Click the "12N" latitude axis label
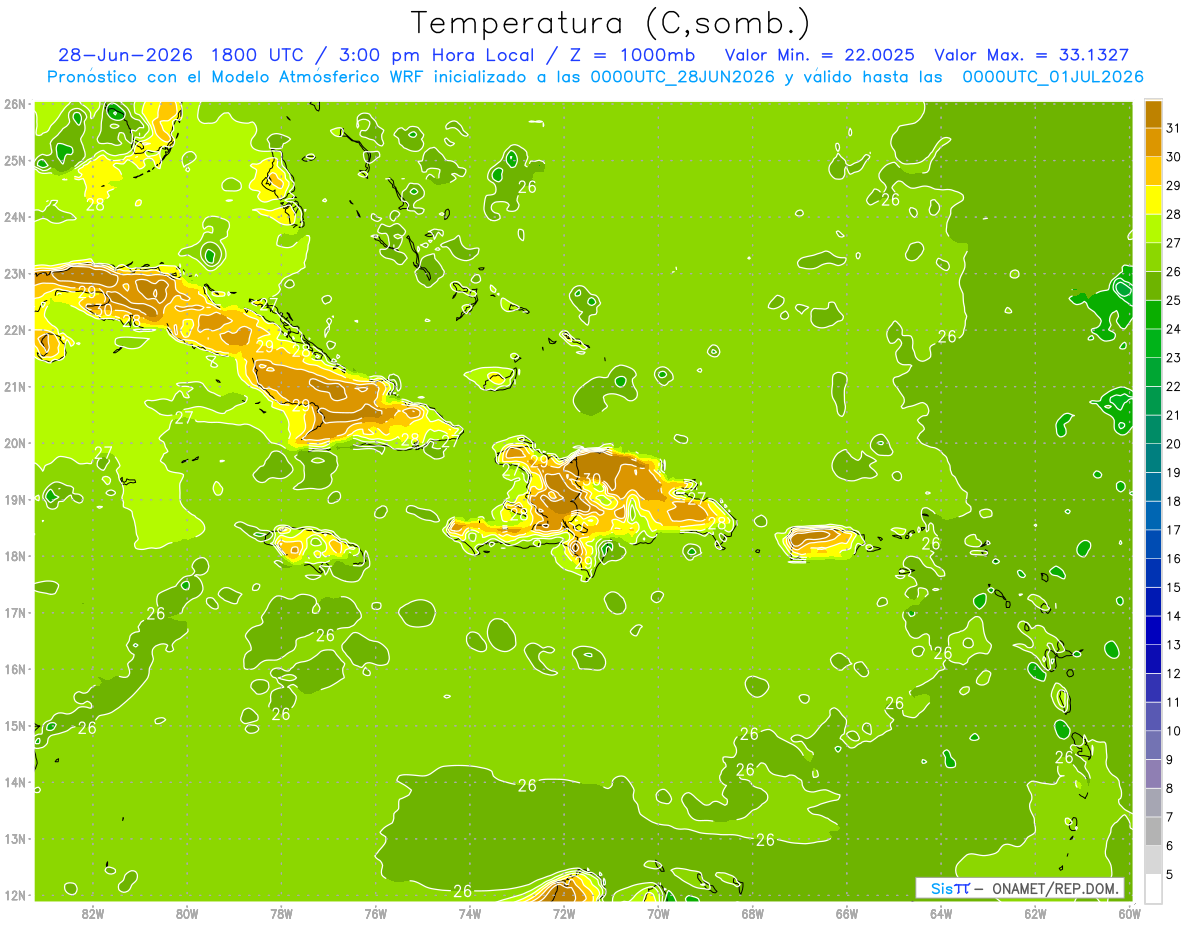Screen dimensions: 1200x927 click(x=14, y=894)
